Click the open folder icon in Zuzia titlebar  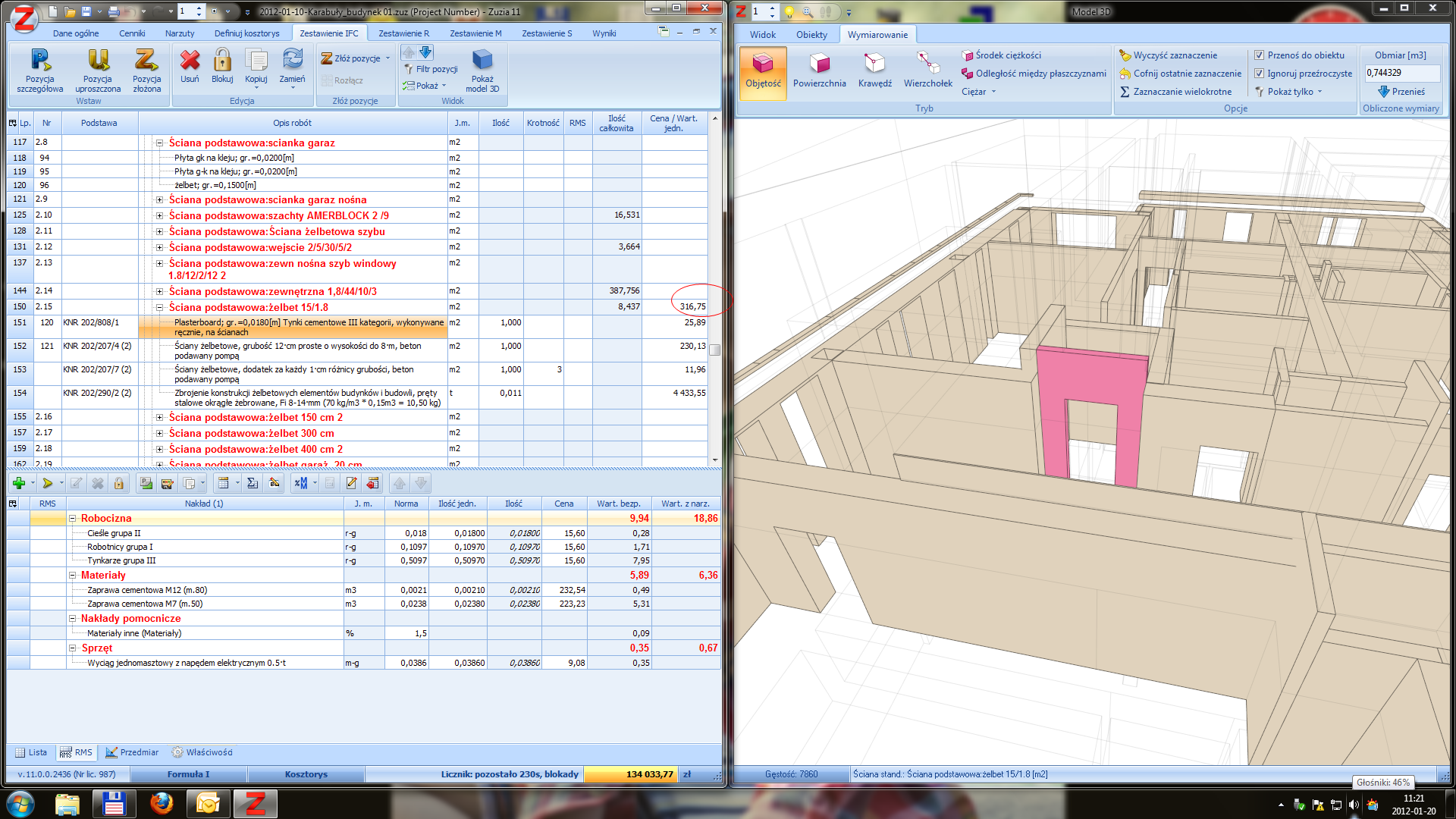70,12
